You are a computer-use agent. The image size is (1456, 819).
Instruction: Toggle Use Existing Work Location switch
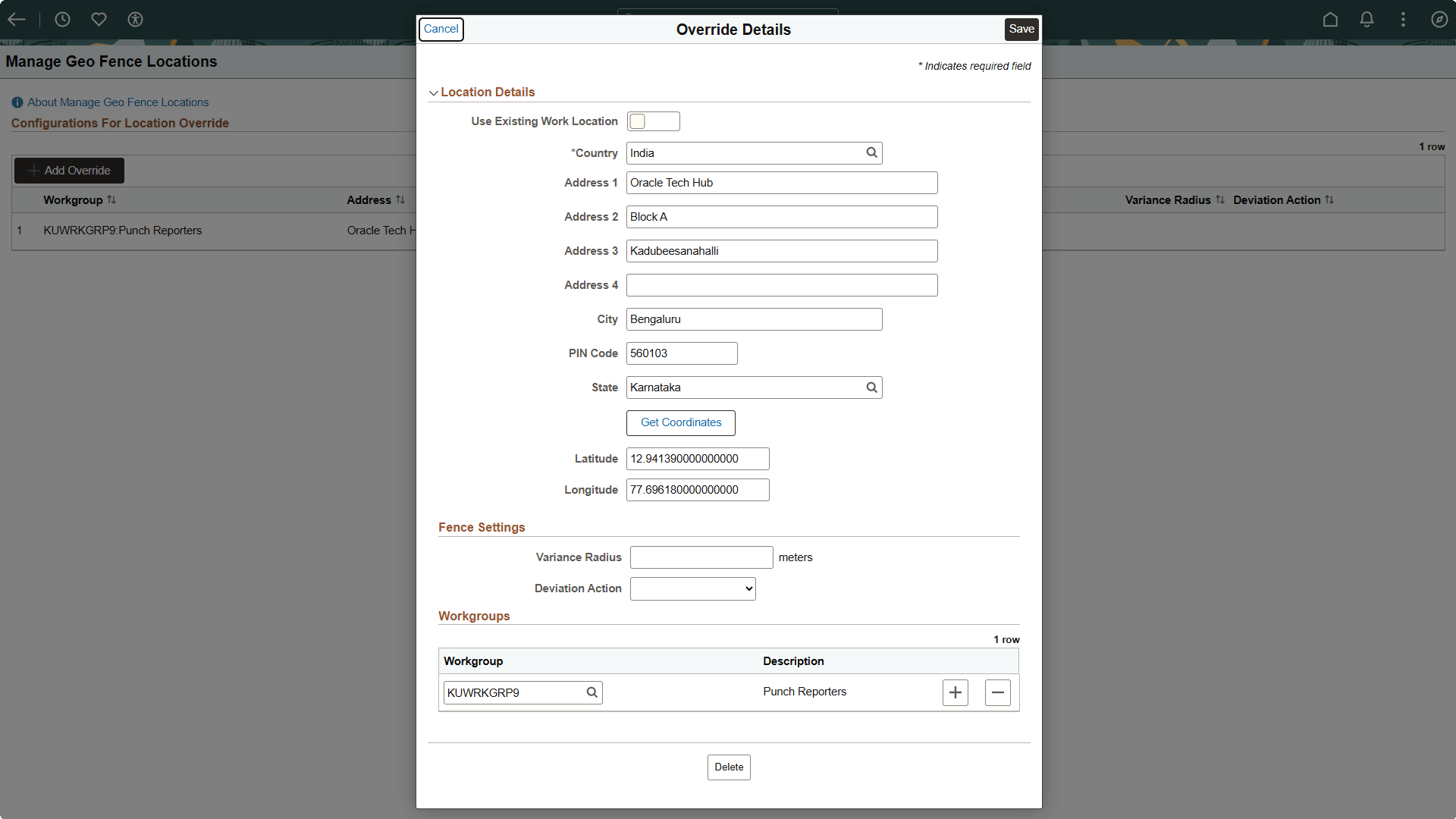[x=653, y=121]
